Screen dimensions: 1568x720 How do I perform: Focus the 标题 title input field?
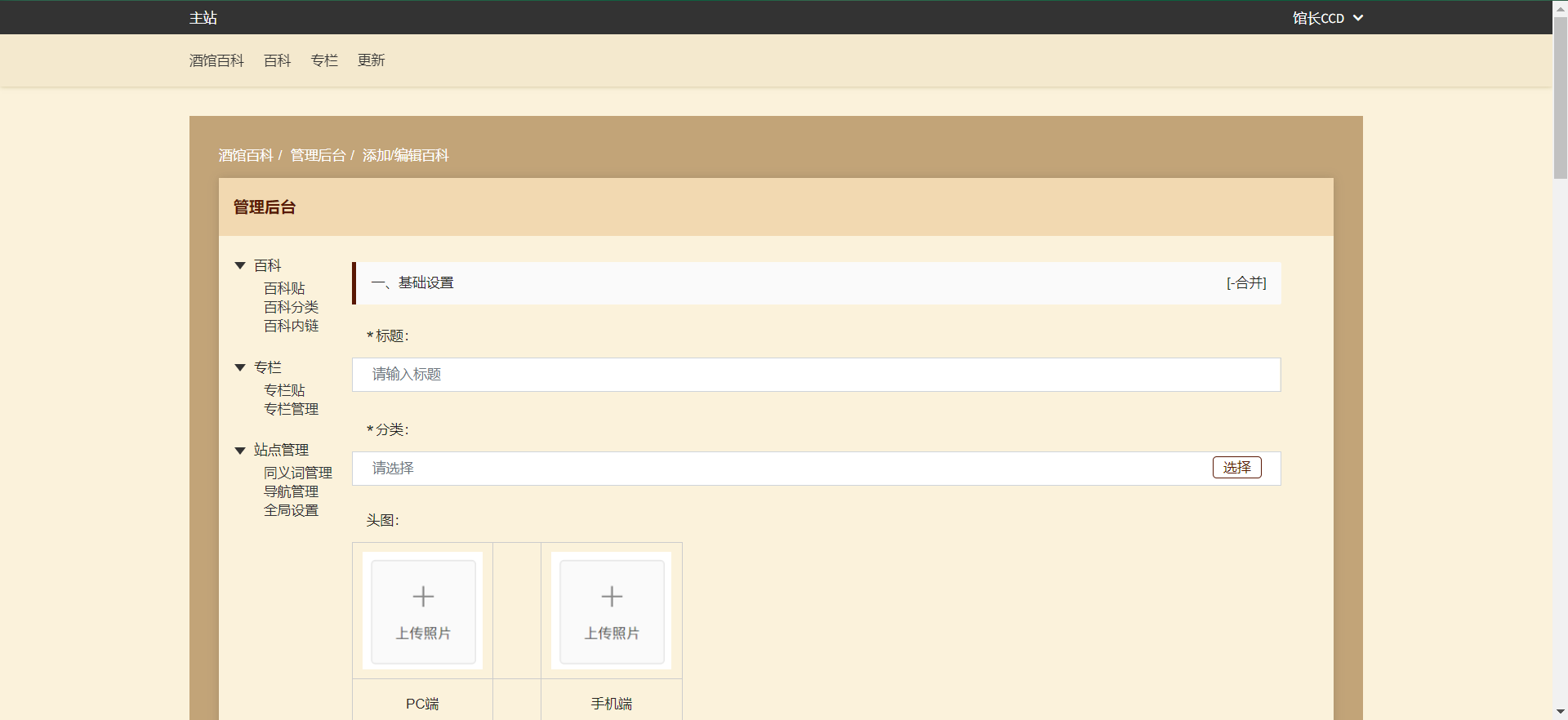point(815,375)
